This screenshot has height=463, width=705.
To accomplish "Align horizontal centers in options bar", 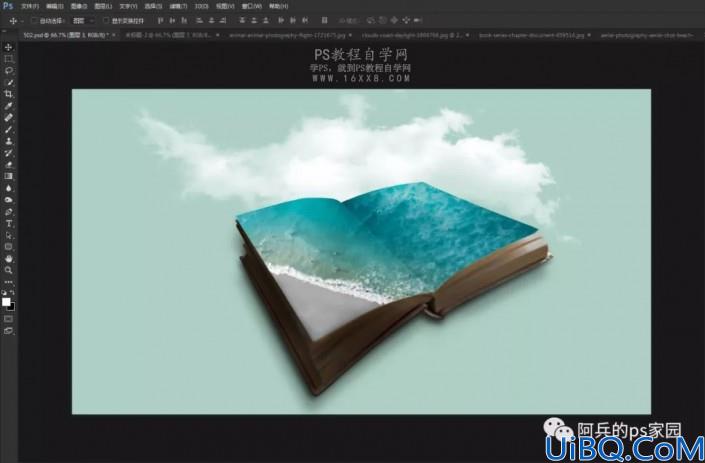I will [x=211, y=20].
